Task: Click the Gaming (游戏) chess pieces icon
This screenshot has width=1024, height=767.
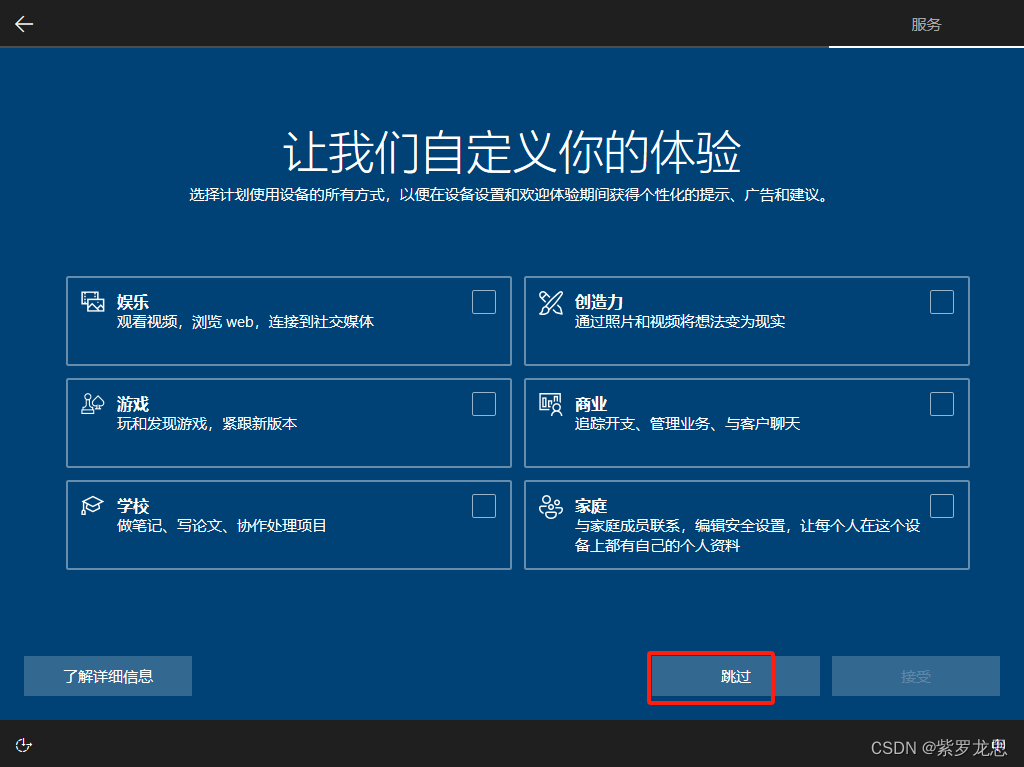Action: 93,404
